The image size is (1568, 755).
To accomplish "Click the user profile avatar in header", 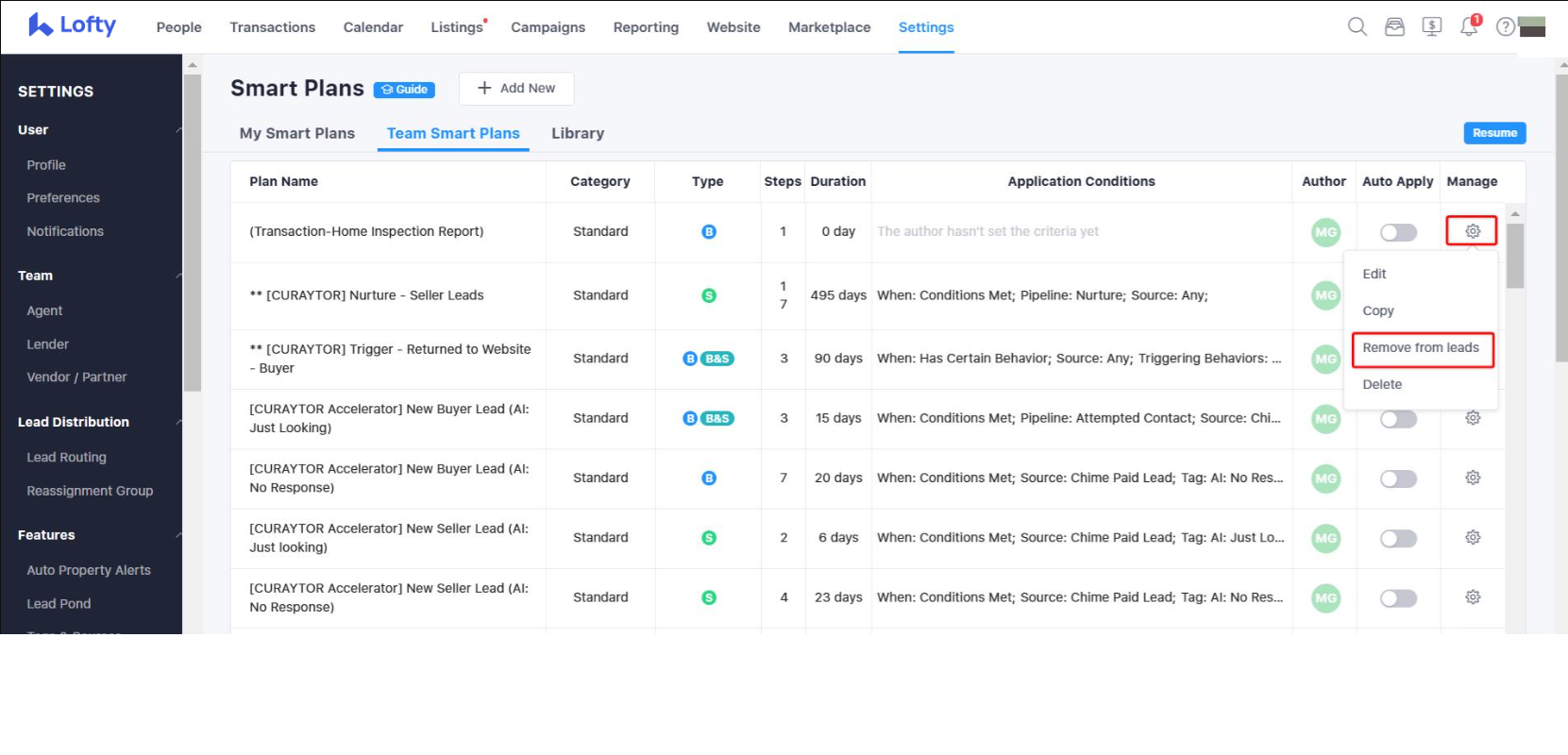I will tap(1532, 26).
